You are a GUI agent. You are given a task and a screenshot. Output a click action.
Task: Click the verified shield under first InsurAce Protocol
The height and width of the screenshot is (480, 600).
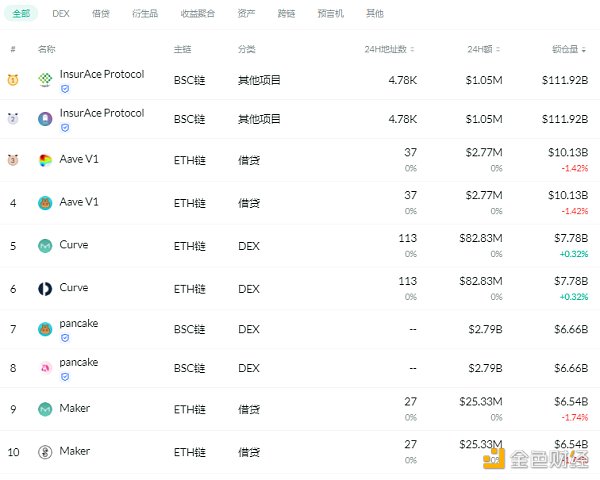65,89
